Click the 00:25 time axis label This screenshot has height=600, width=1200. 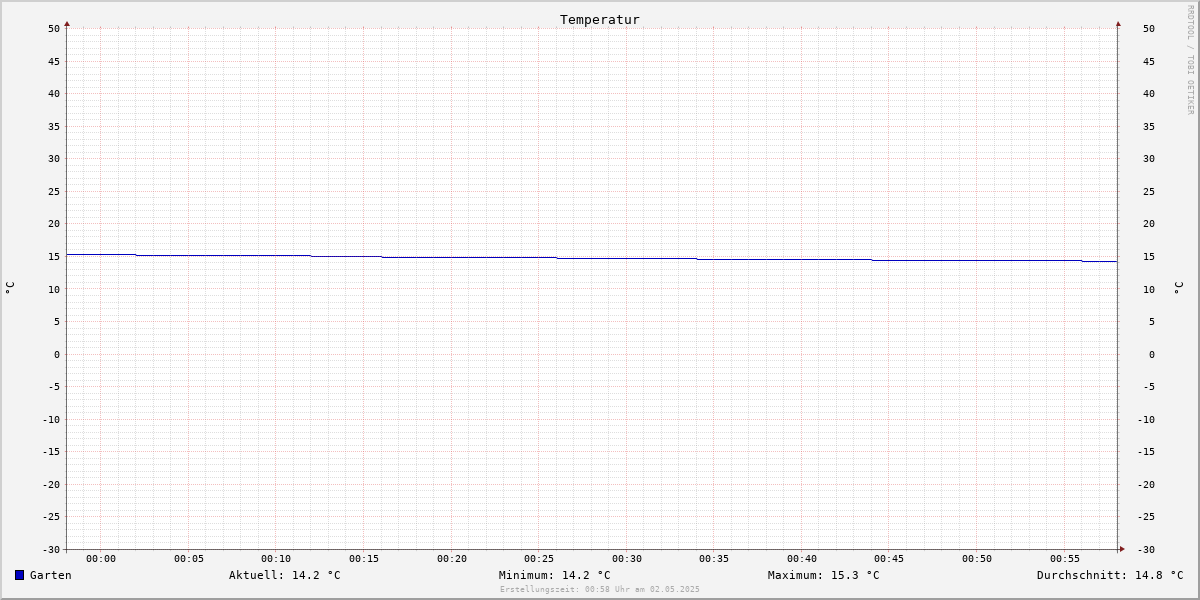point(539,559)
